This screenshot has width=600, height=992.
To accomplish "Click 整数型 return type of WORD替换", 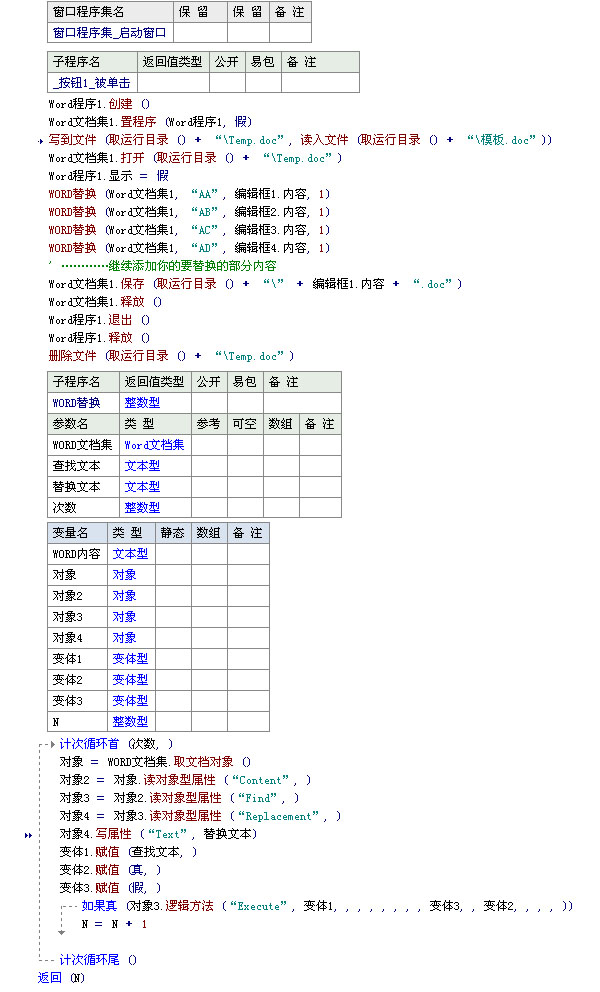I will click(155, 403).
